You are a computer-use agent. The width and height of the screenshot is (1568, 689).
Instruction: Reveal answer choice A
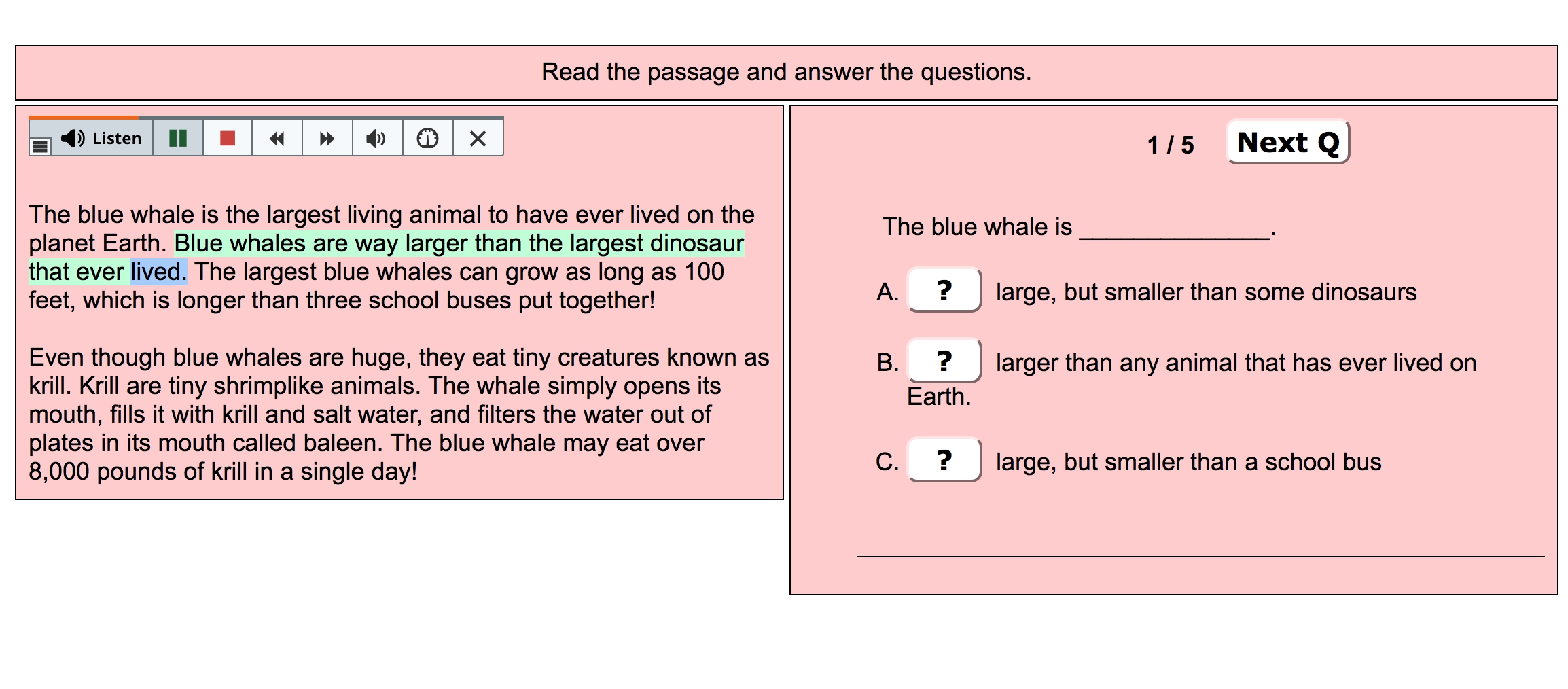pos(943,292)
